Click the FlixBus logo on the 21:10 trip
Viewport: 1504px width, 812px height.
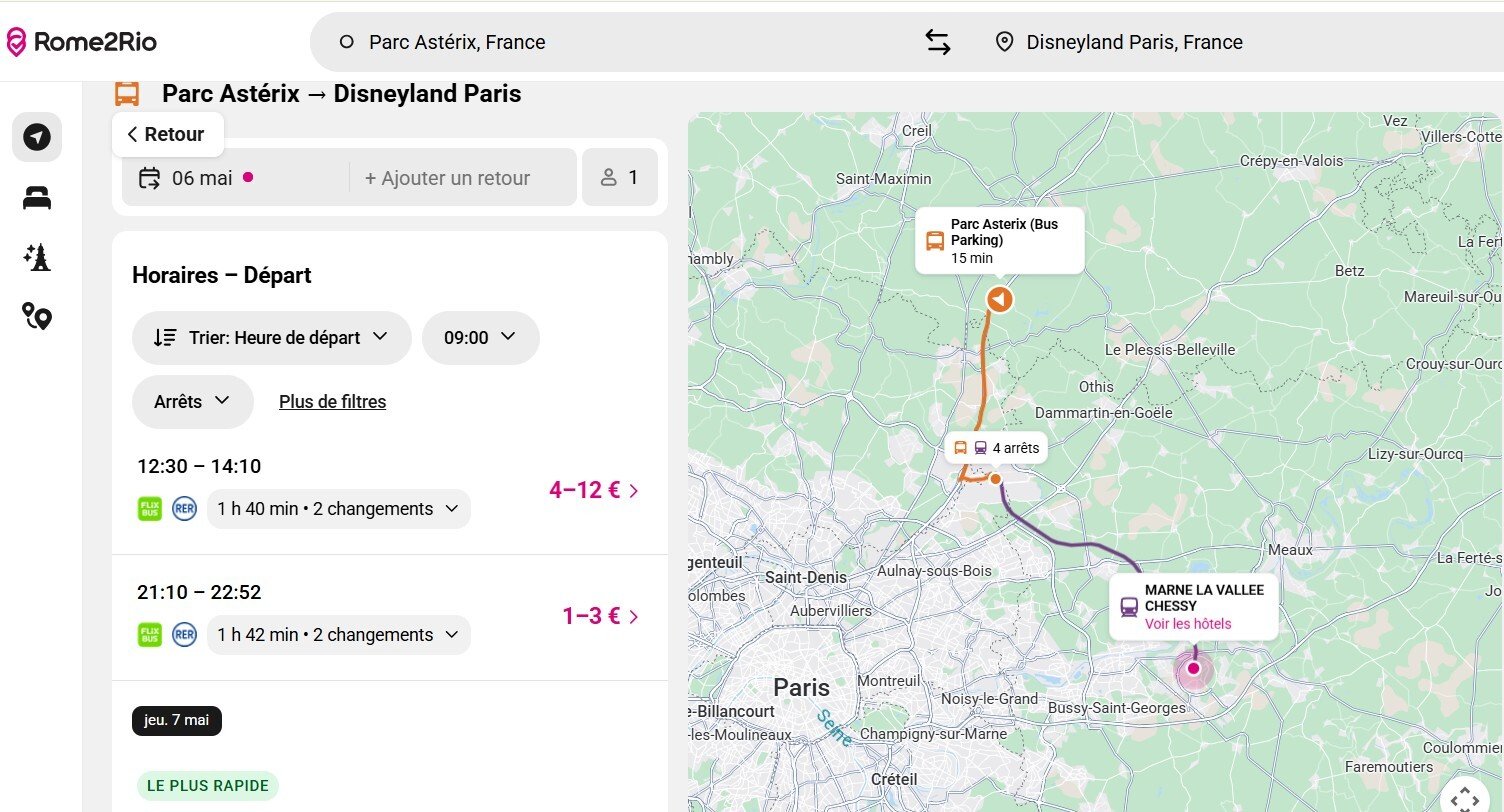[x=149, y=635]
